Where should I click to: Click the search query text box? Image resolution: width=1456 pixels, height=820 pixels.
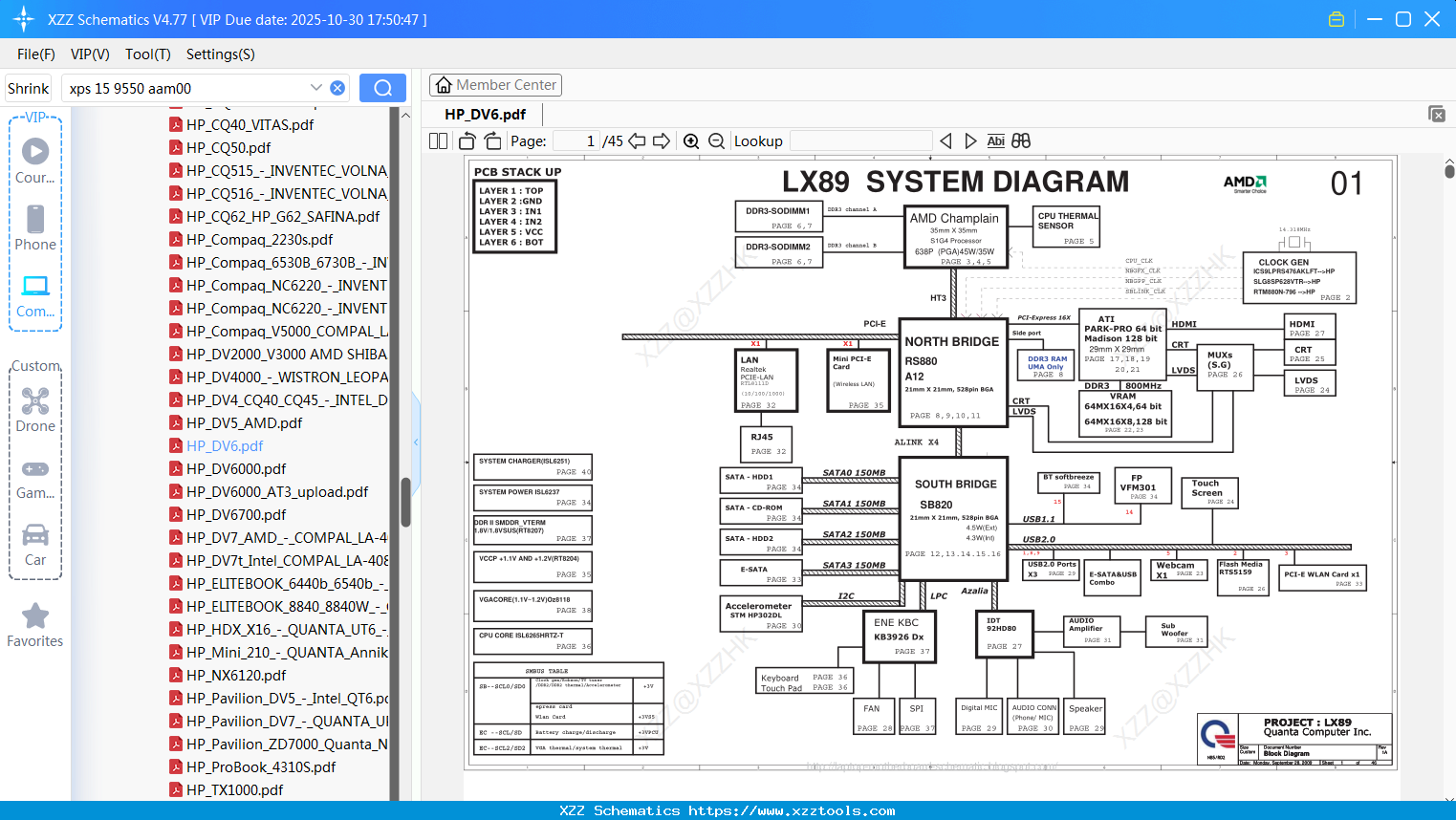(x=186, y=88)
